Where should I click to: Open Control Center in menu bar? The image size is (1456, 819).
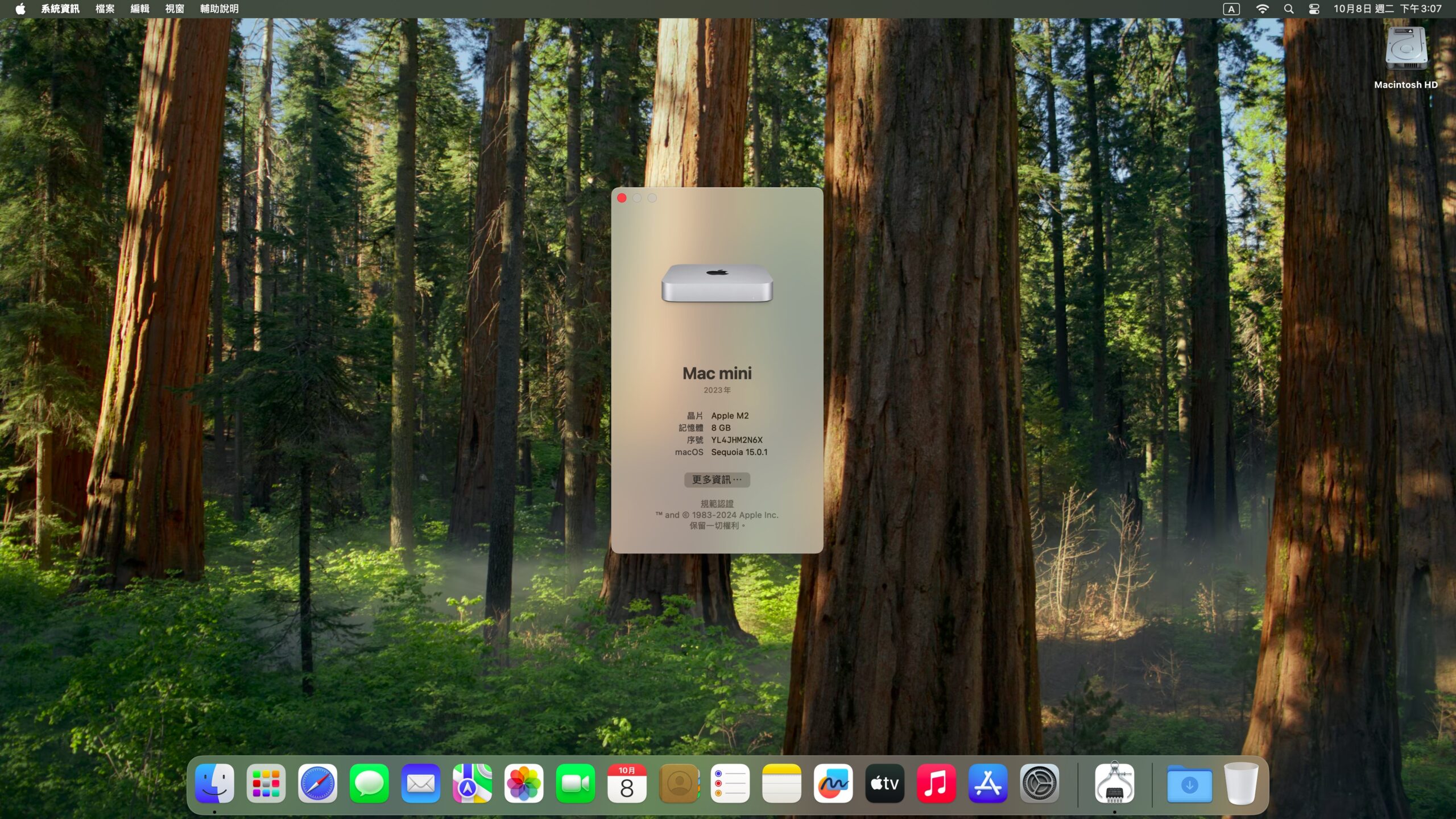1314,9
